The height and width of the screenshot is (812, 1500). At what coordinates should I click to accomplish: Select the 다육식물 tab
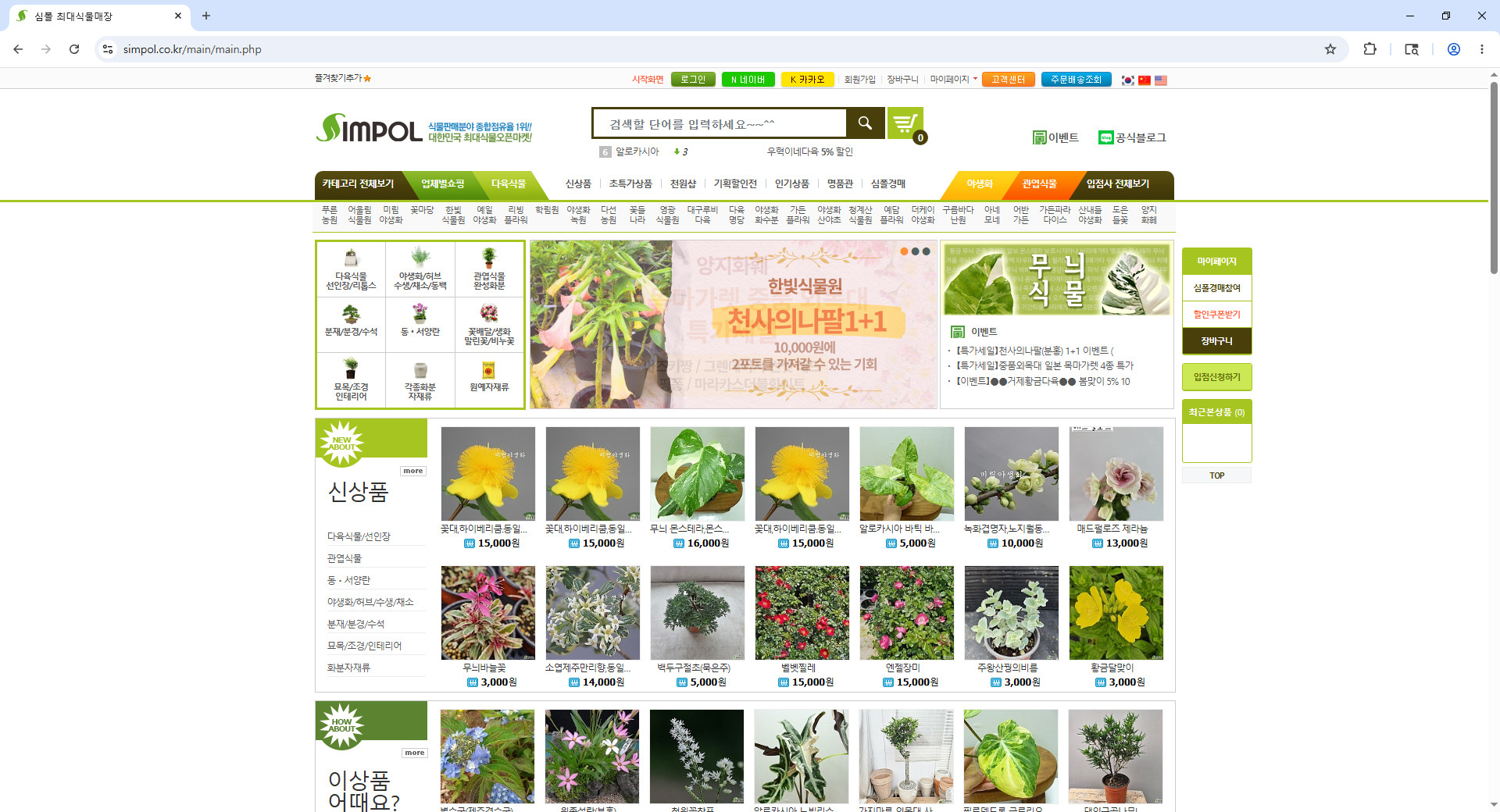[x=509, y=184]
